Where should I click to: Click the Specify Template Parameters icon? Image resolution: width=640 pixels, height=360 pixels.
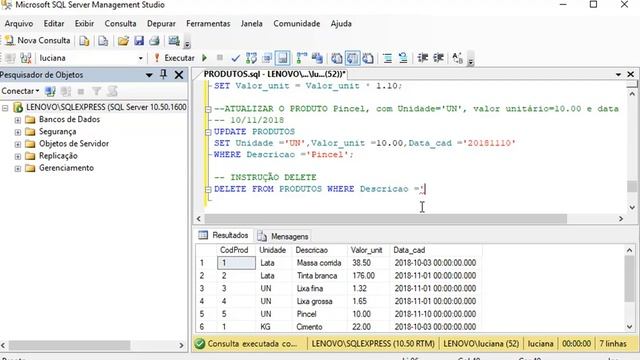[458, 58]
